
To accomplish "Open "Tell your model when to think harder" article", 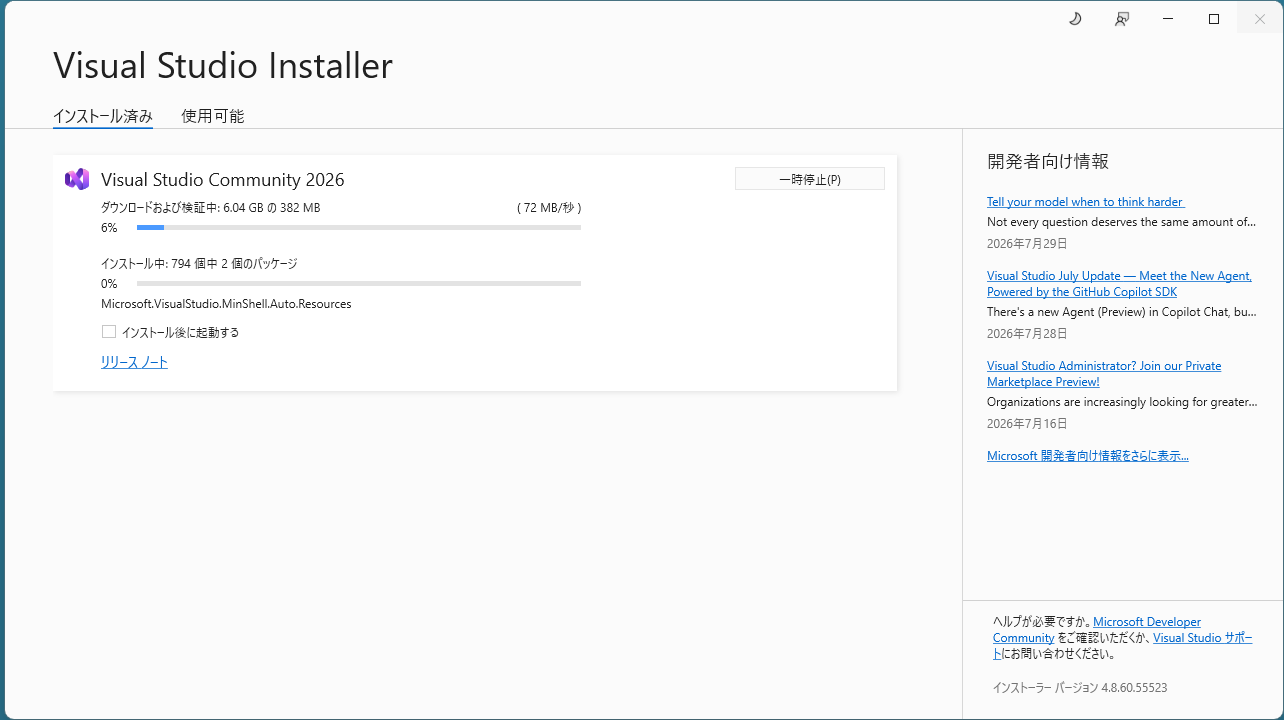I will [x=1085, y=202].
